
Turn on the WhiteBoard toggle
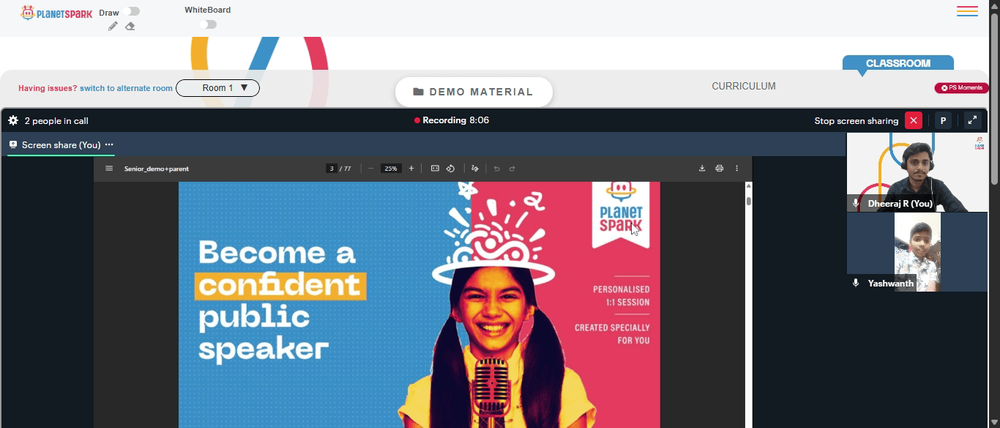pyautogui.click(x=208, y=24)
